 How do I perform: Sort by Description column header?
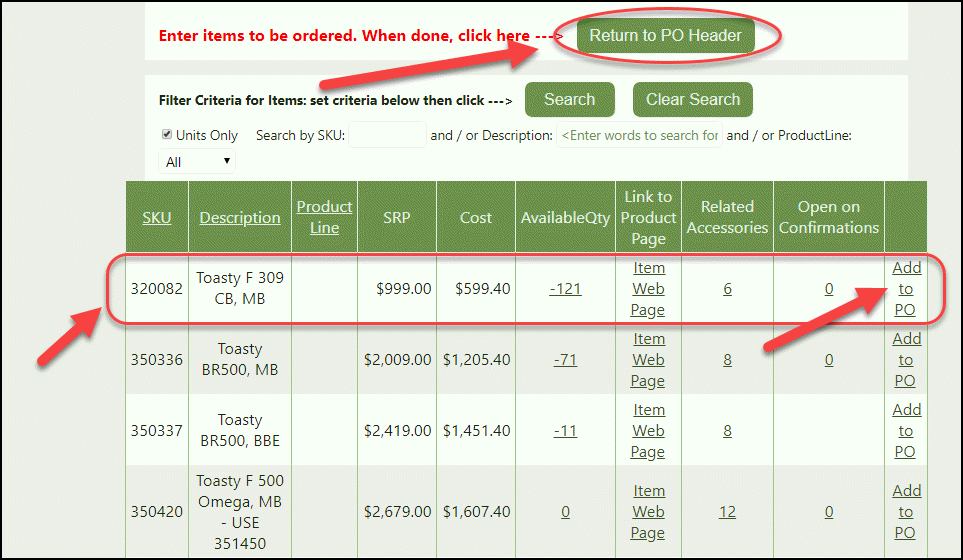point(240,217)
